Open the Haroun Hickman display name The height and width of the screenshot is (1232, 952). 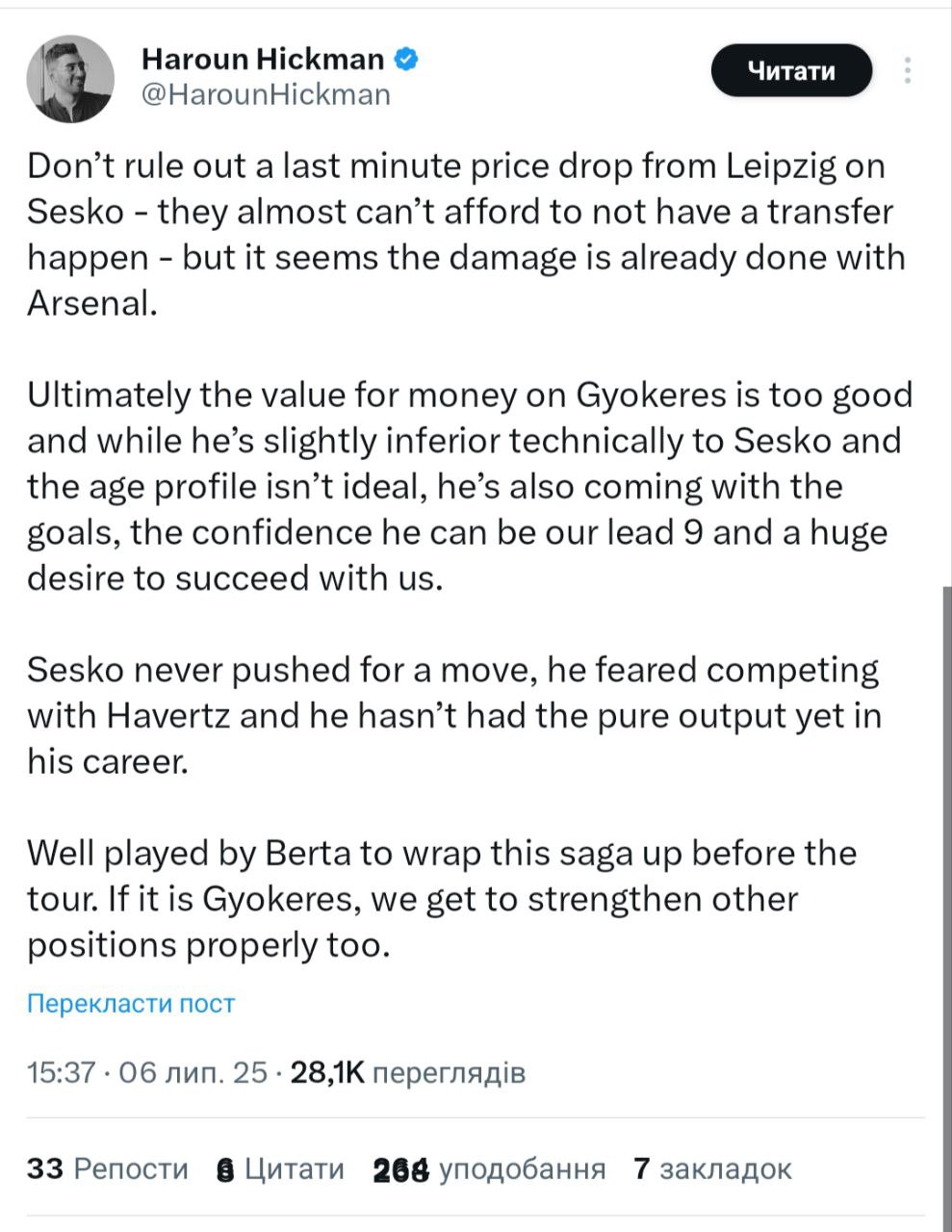point(262,60)
